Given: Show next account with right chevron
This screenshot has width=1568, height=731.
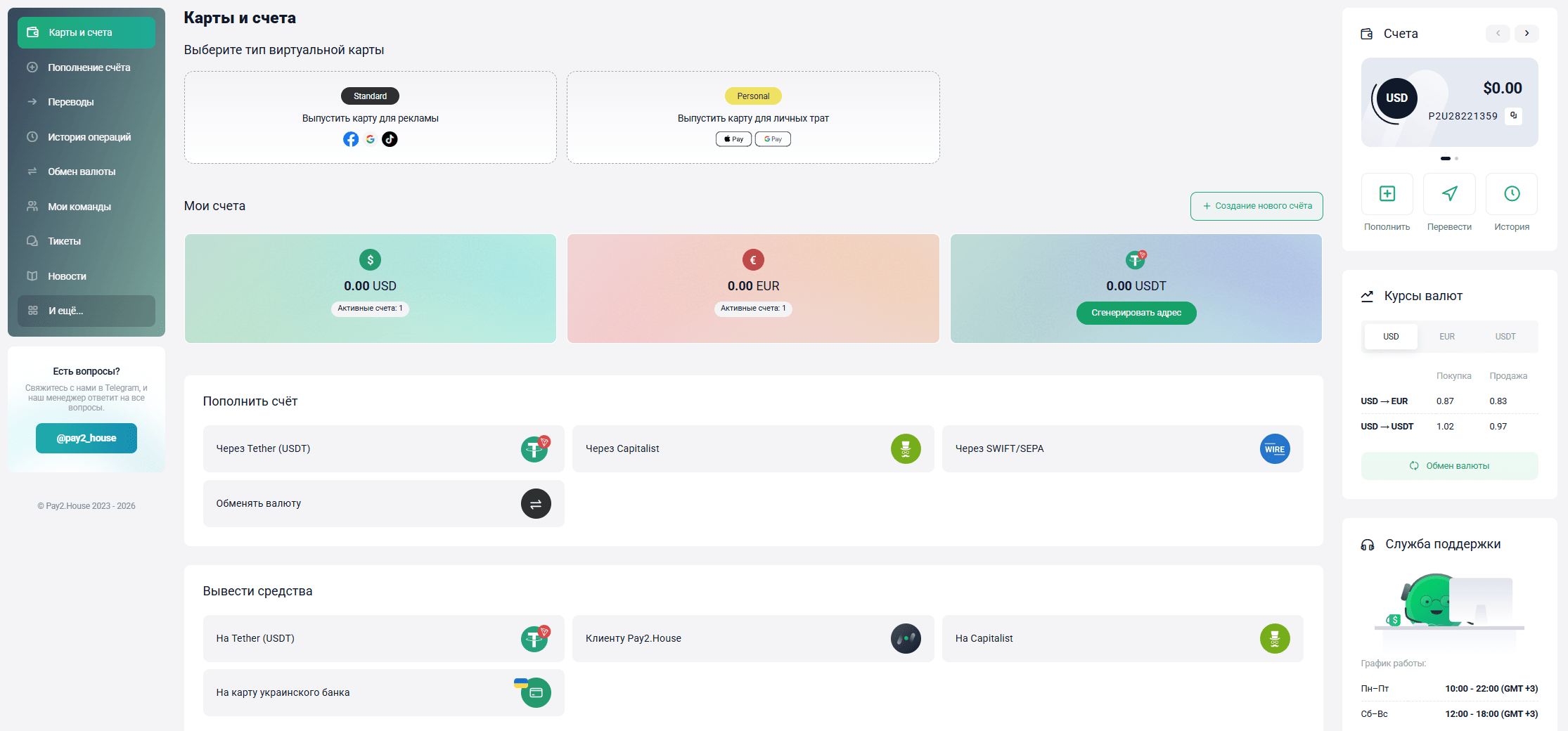Looking at the screenshot, I should (x=1527, y=34).
